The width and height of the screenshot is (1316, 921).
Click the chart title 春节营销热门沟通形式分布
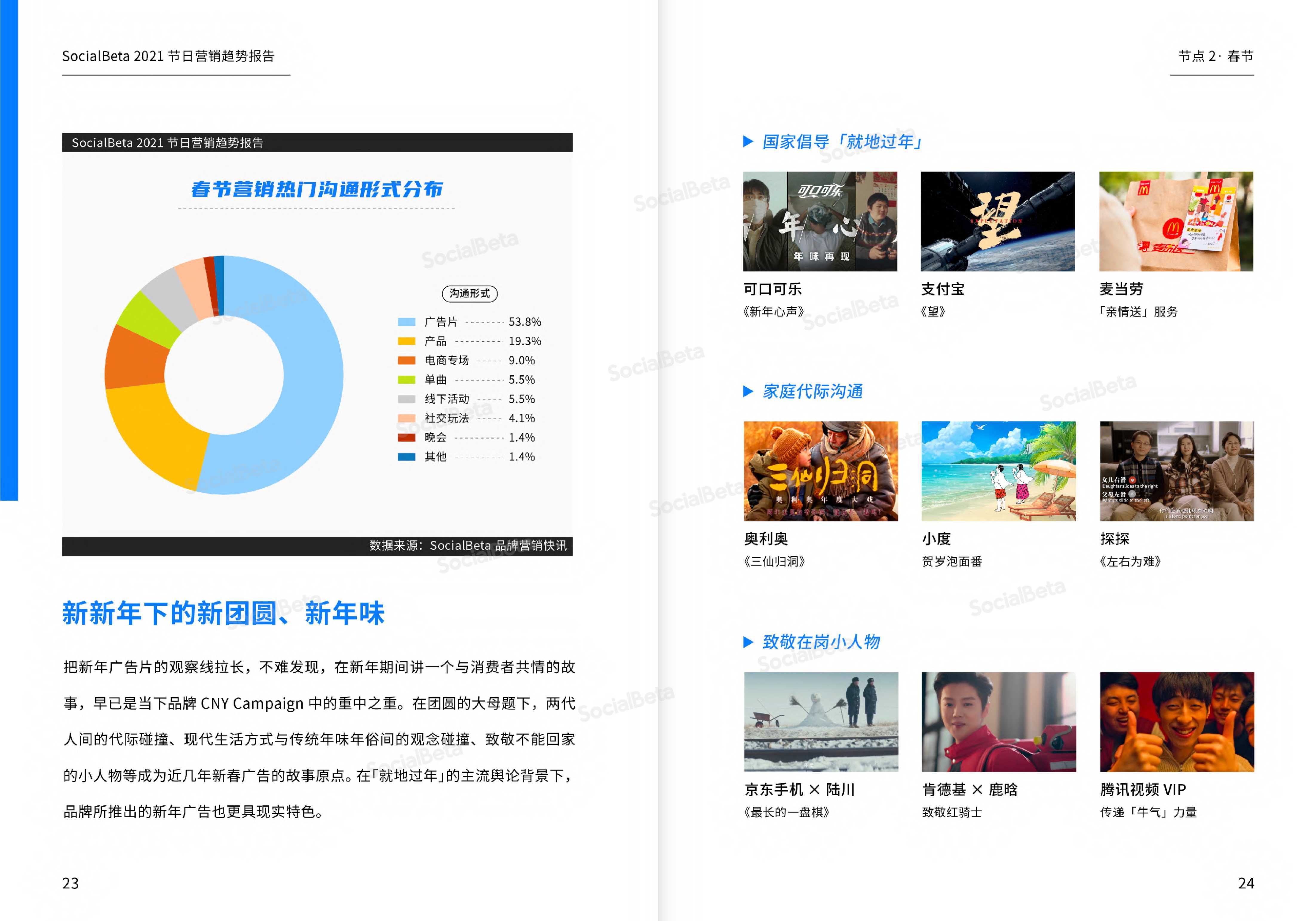(x=316, y=189)
